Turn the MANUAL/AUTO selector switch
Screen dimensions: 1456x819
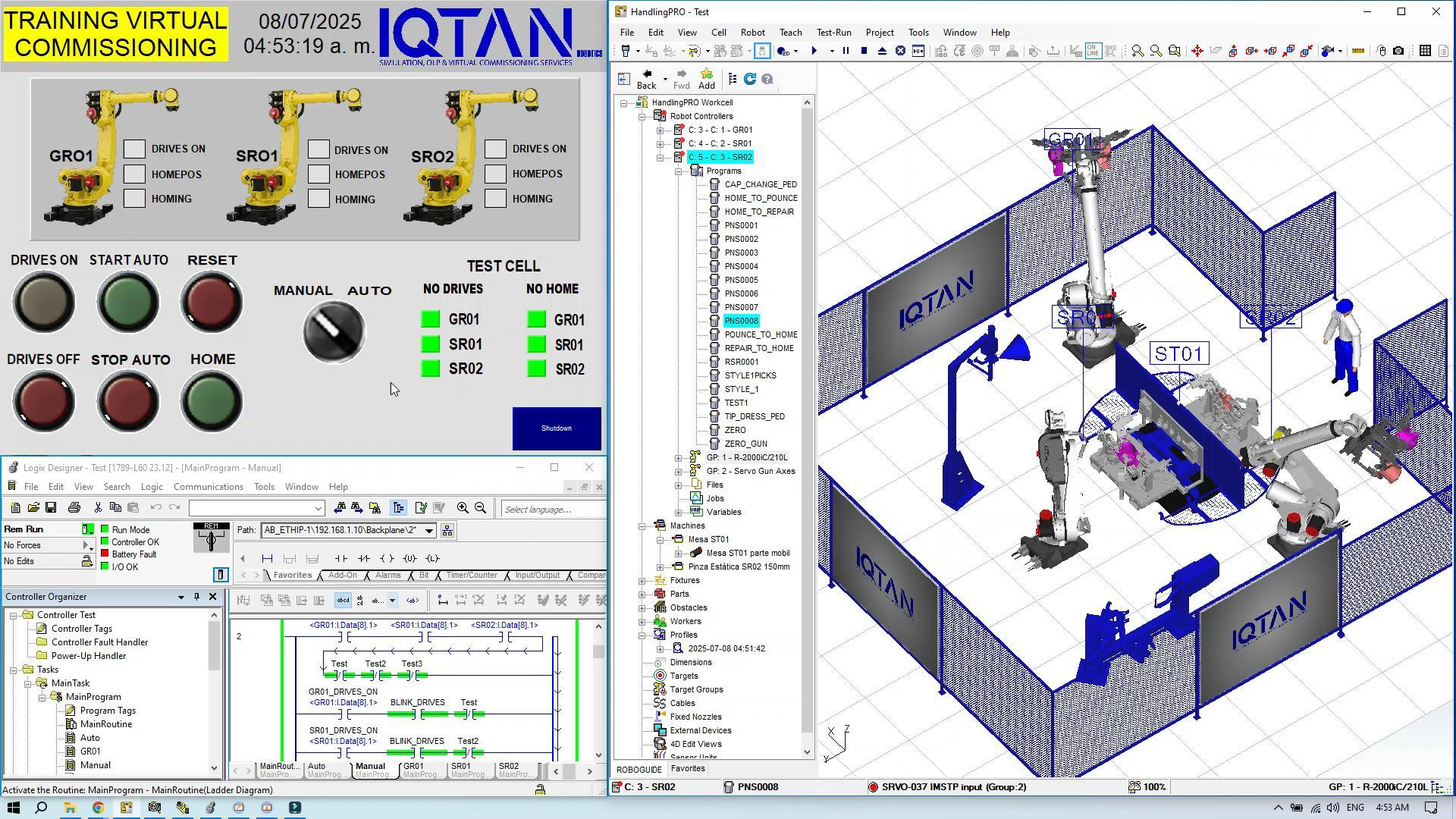click(334, 332)
